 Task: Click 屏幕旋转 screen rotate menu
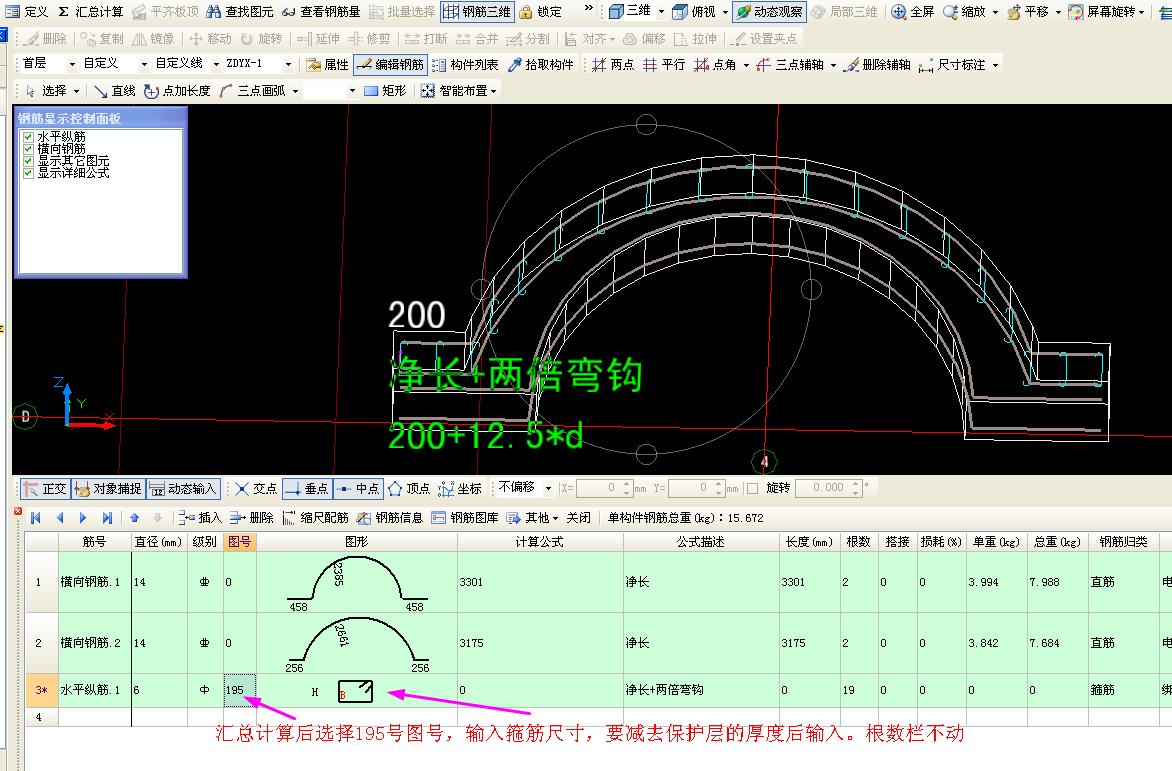tap(1107, 11)
